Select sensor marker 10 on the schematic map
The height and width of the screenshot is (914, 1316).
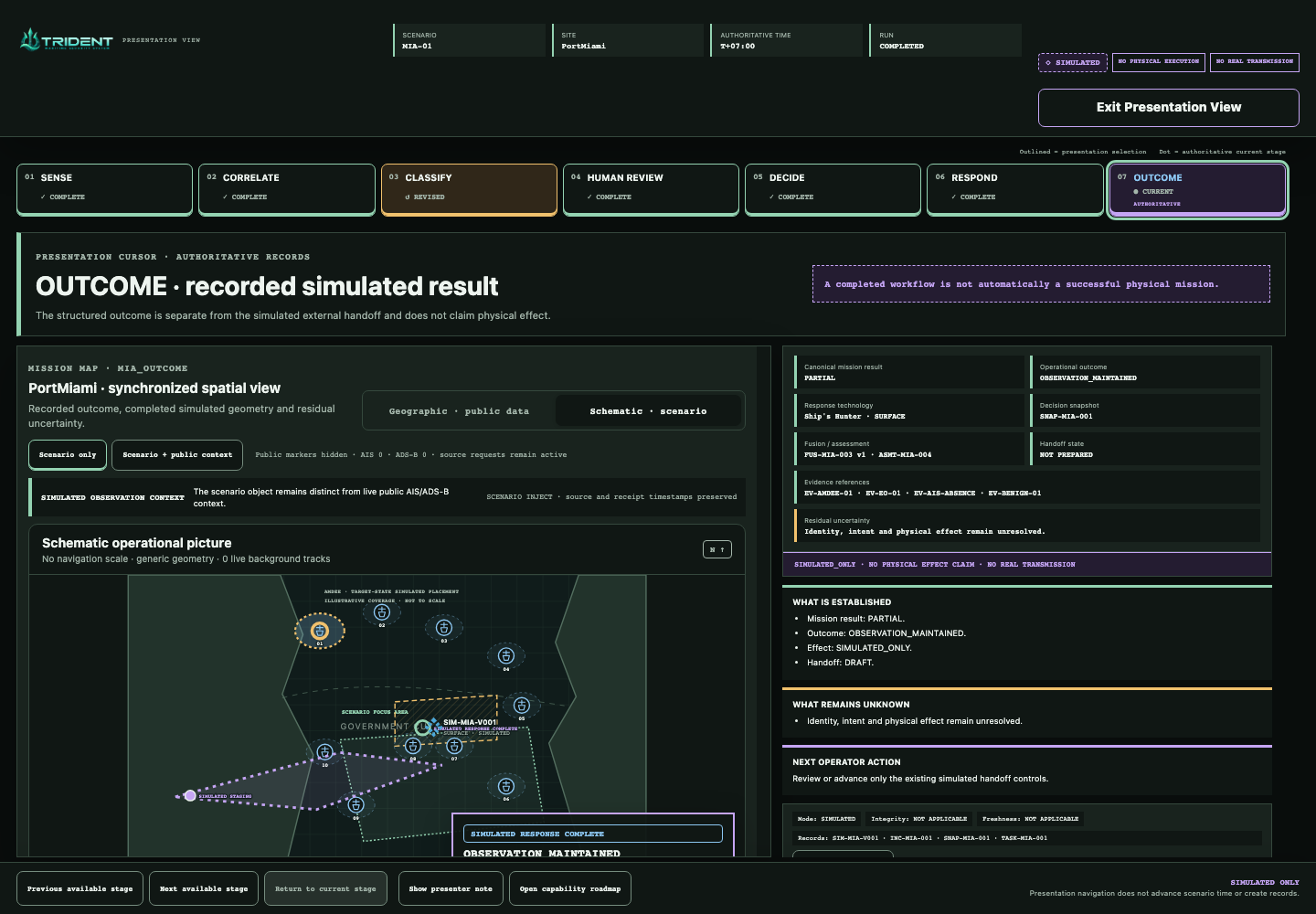click(x=324, y=752)
